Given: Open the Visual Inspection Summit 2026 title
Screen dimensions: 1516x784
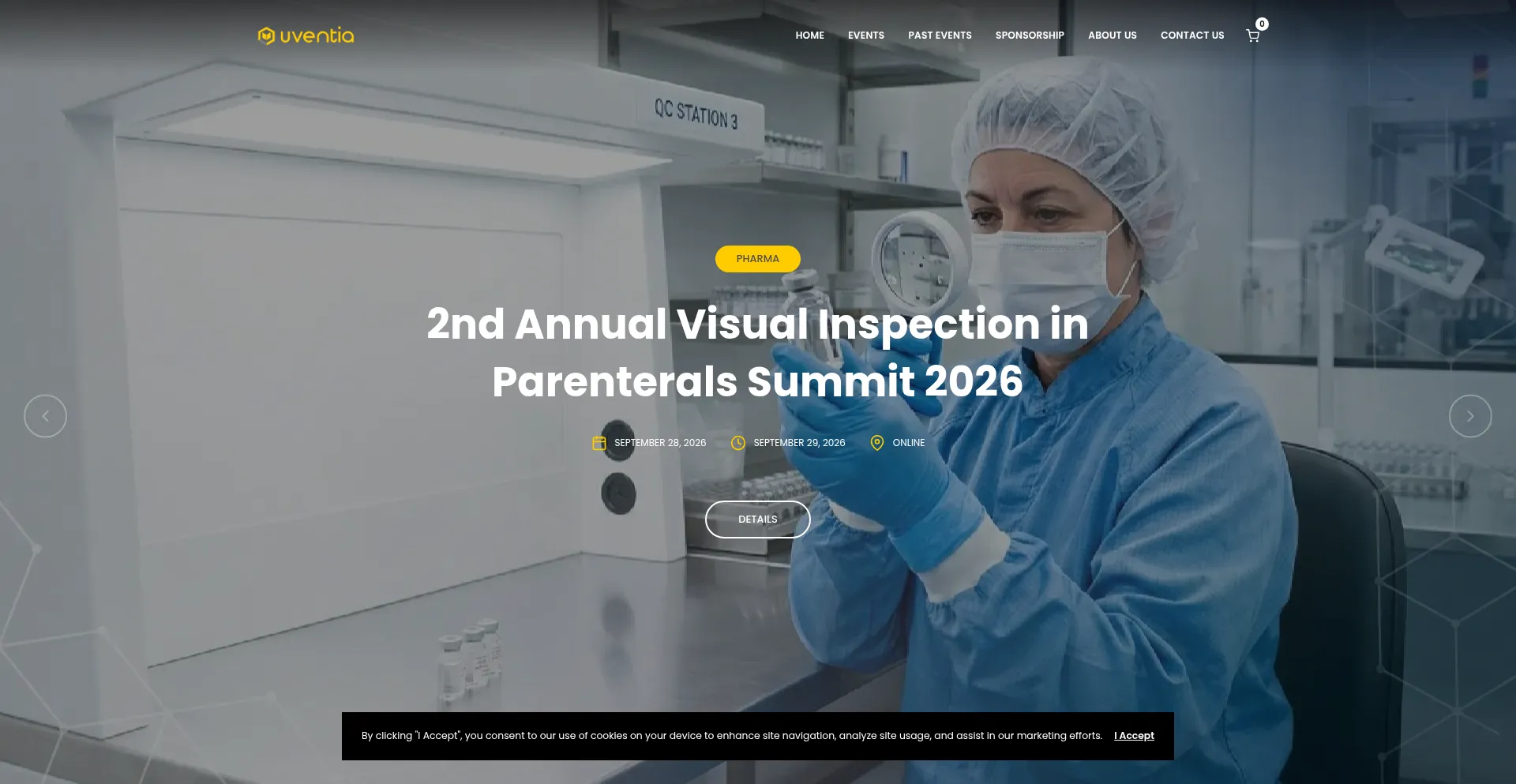Looking at the screenshot, I should [x=758, y=352].
